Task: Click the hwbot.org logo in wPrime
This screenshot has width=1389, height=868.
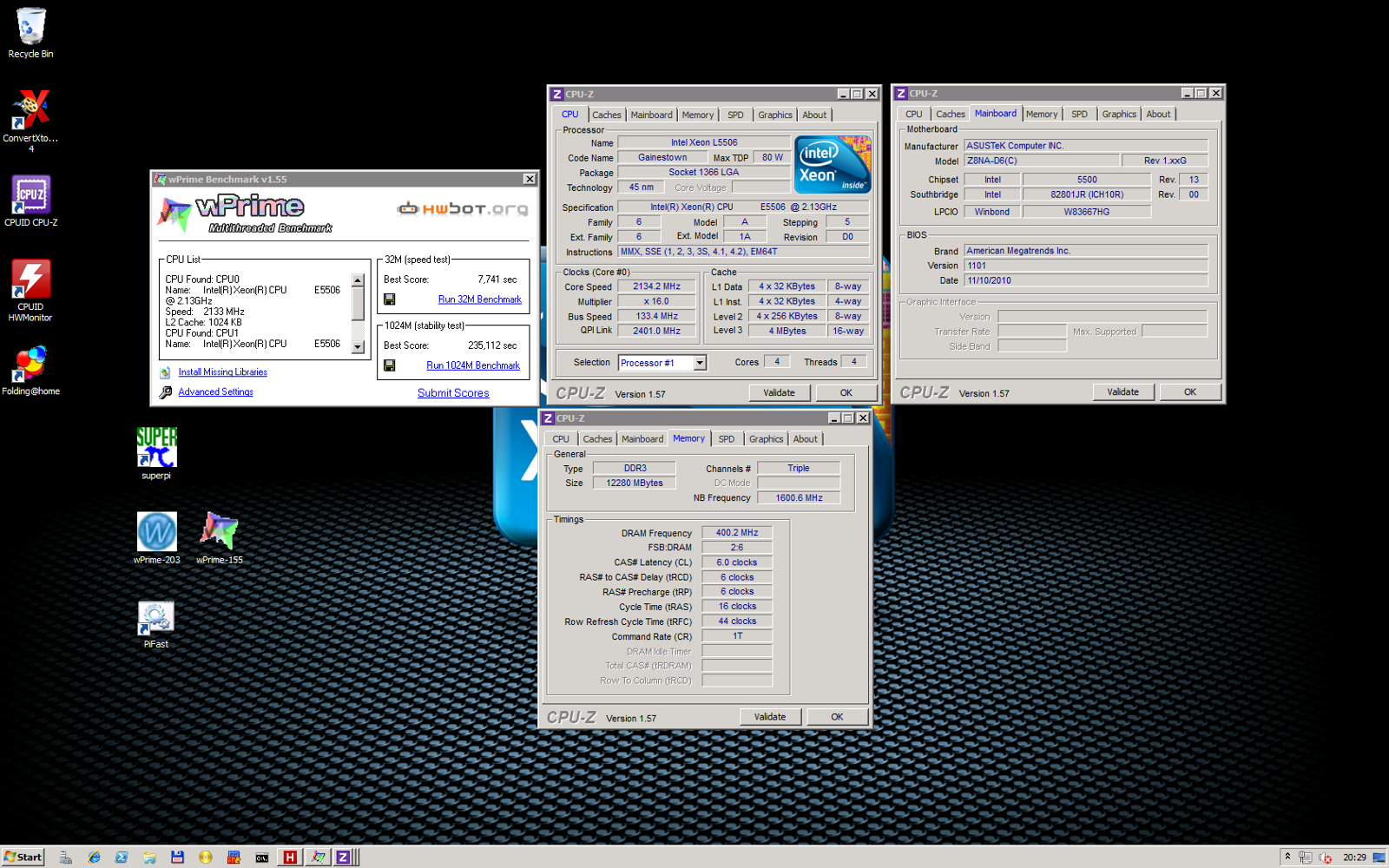Action: (463, 208)
